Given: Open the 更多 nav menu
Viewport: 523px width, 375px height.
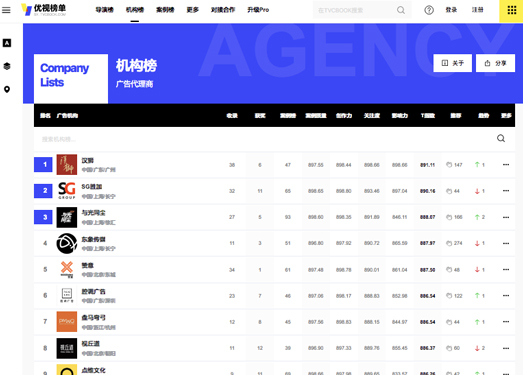Looking at the screenshot, I should (x=192, y=10).
